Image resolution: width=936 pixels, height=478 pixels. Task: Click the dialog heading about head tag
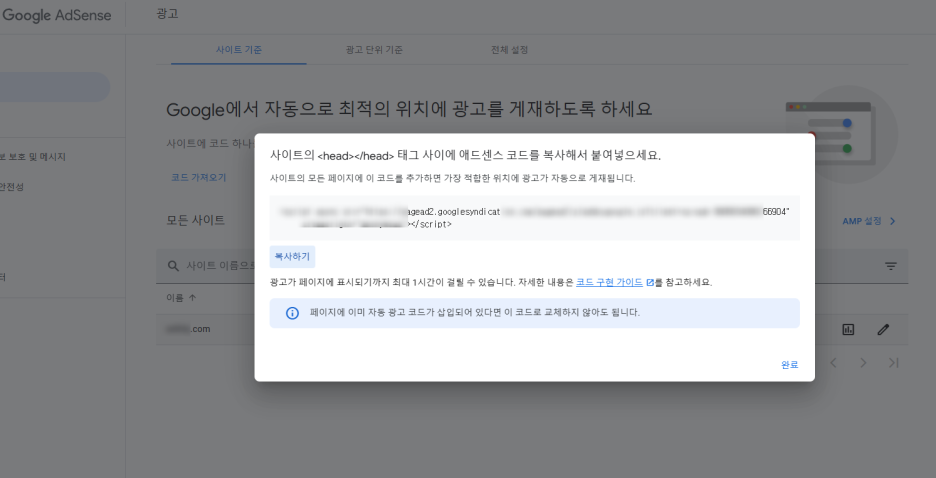466,155
